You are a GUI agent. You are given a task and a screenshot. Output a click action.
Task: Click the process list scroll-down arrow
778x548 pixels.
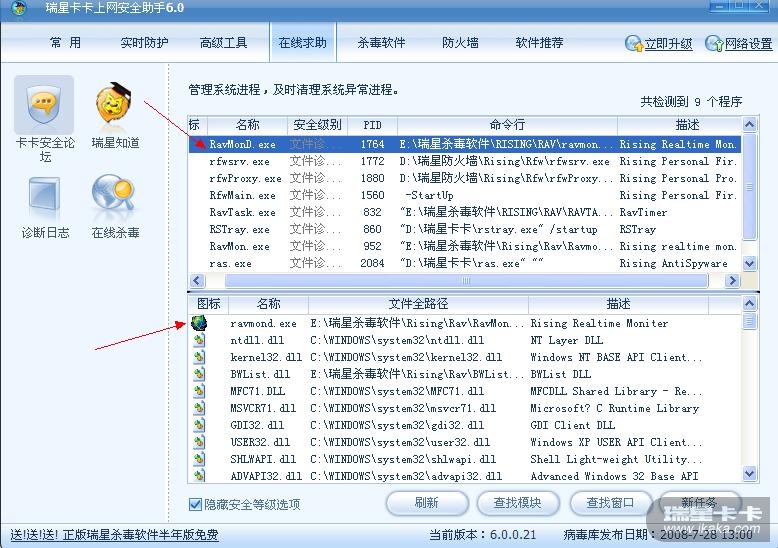pos(749,263)
